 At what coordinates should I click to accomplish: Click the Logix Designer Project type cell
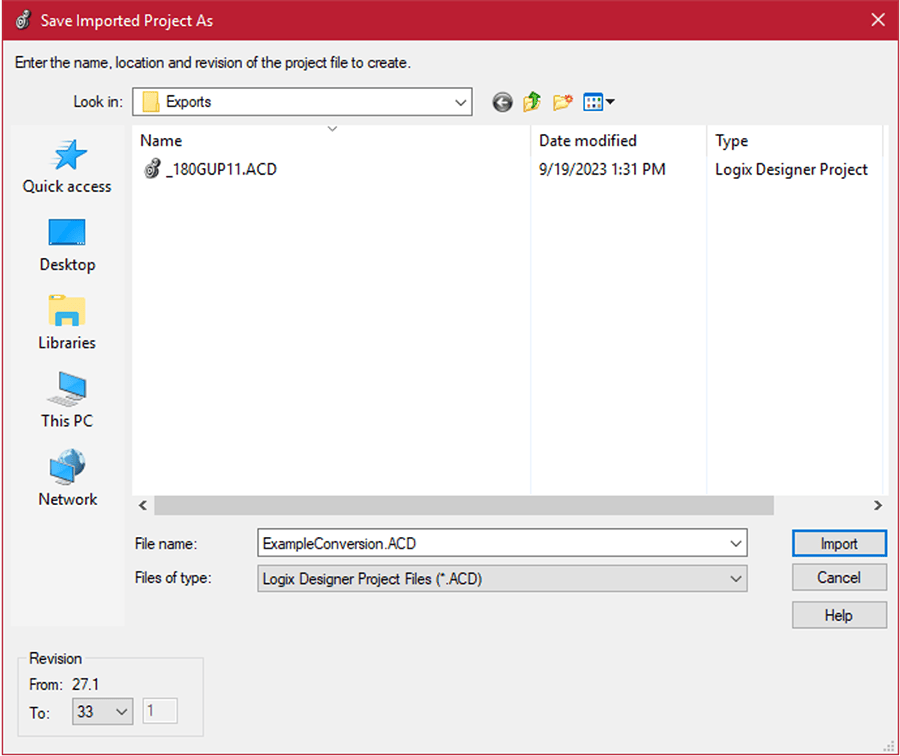pyautogui.click(x=791, y=169)
